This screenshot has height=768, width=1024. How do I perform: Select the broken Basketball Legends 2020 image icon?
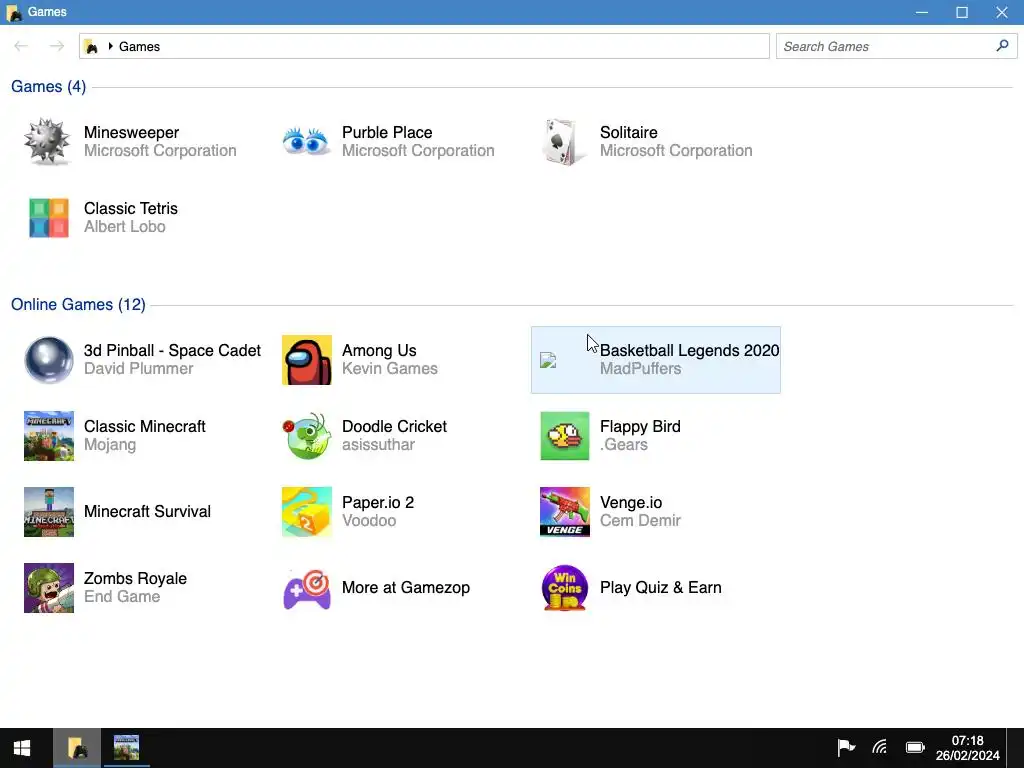coord(548,360)
